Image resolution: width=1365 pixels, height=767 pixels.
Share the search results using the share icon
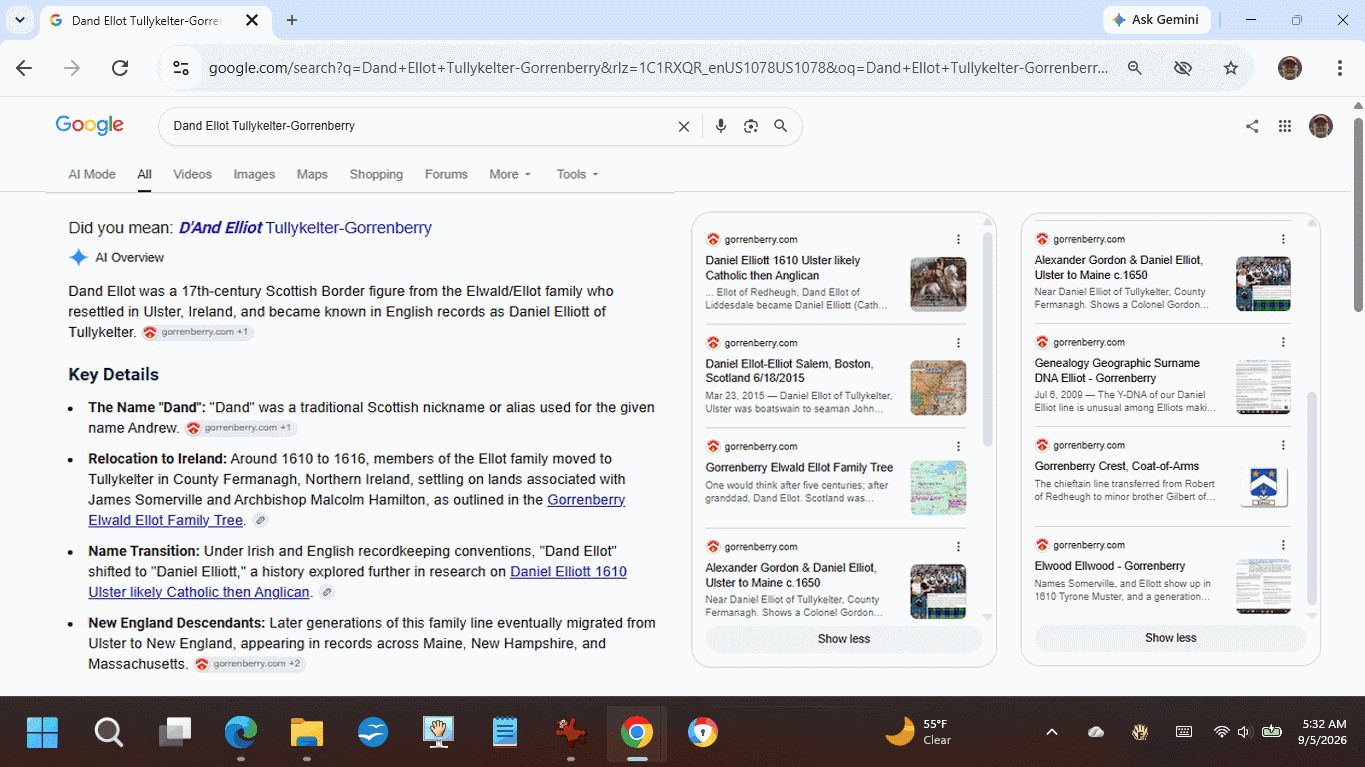[x=1252, y=126]
